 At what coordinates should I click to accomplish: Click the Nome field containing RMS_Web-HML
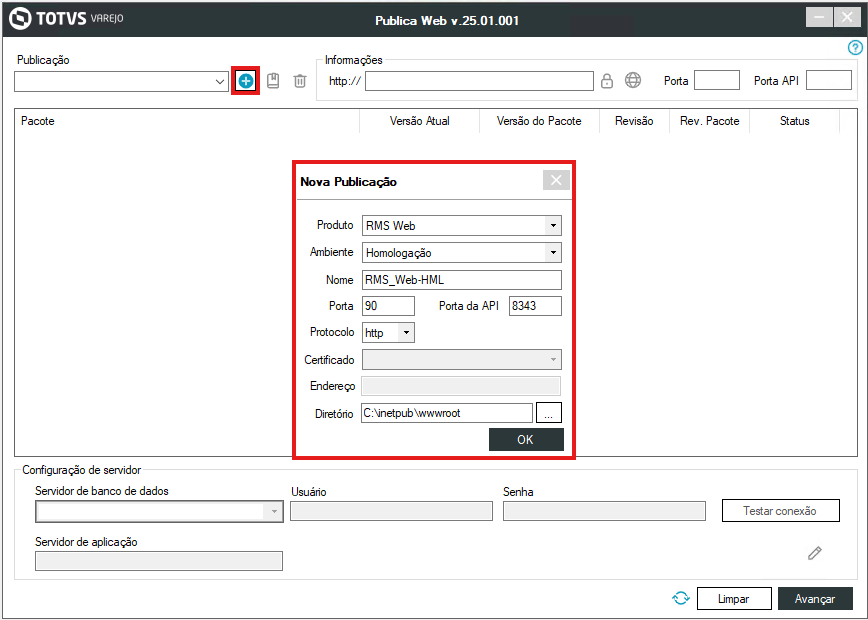(462, 280)
